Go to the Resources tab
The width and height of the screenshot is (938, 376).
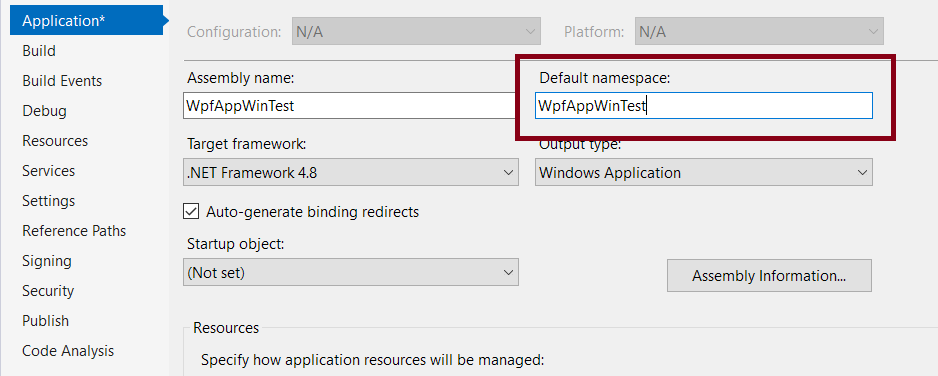(x=55, y=140)
